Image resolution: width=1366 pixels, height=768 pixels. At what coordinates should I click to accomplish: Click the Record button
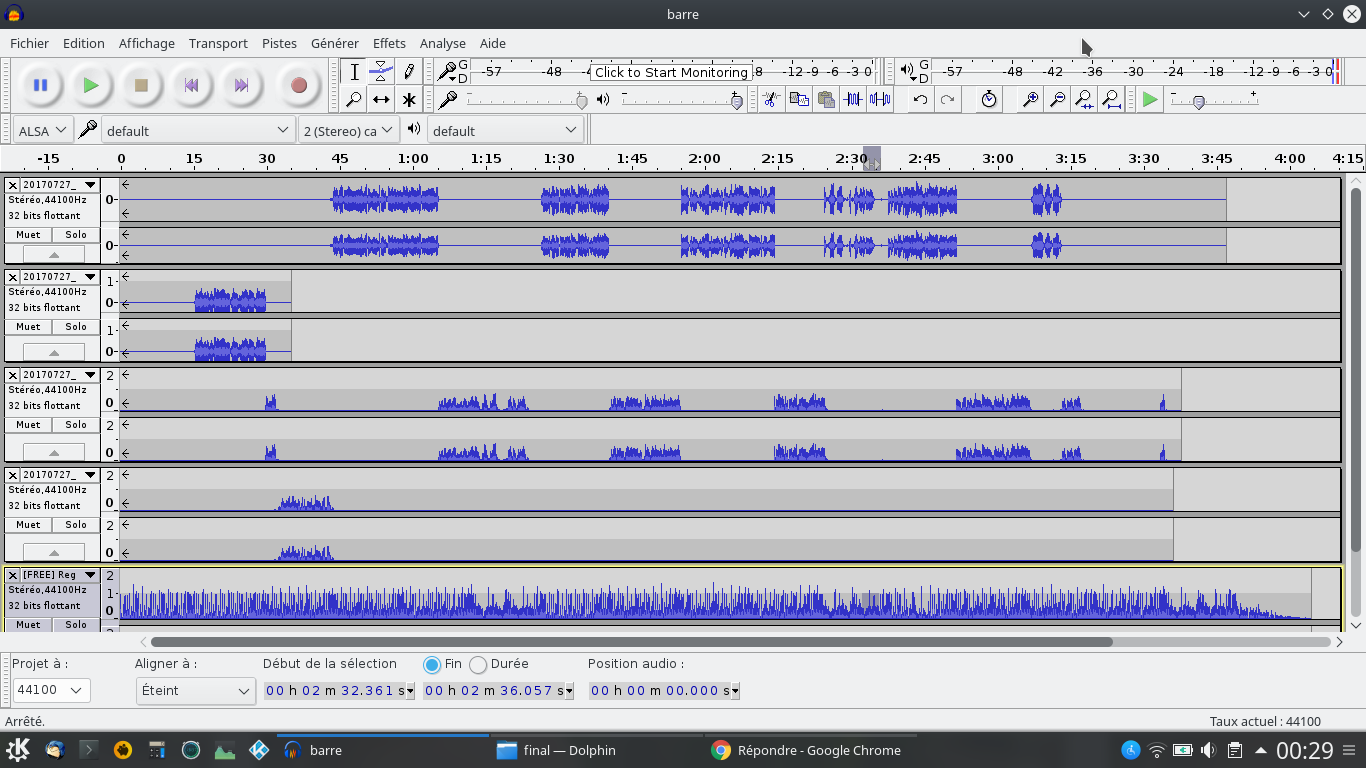[298, 86]
